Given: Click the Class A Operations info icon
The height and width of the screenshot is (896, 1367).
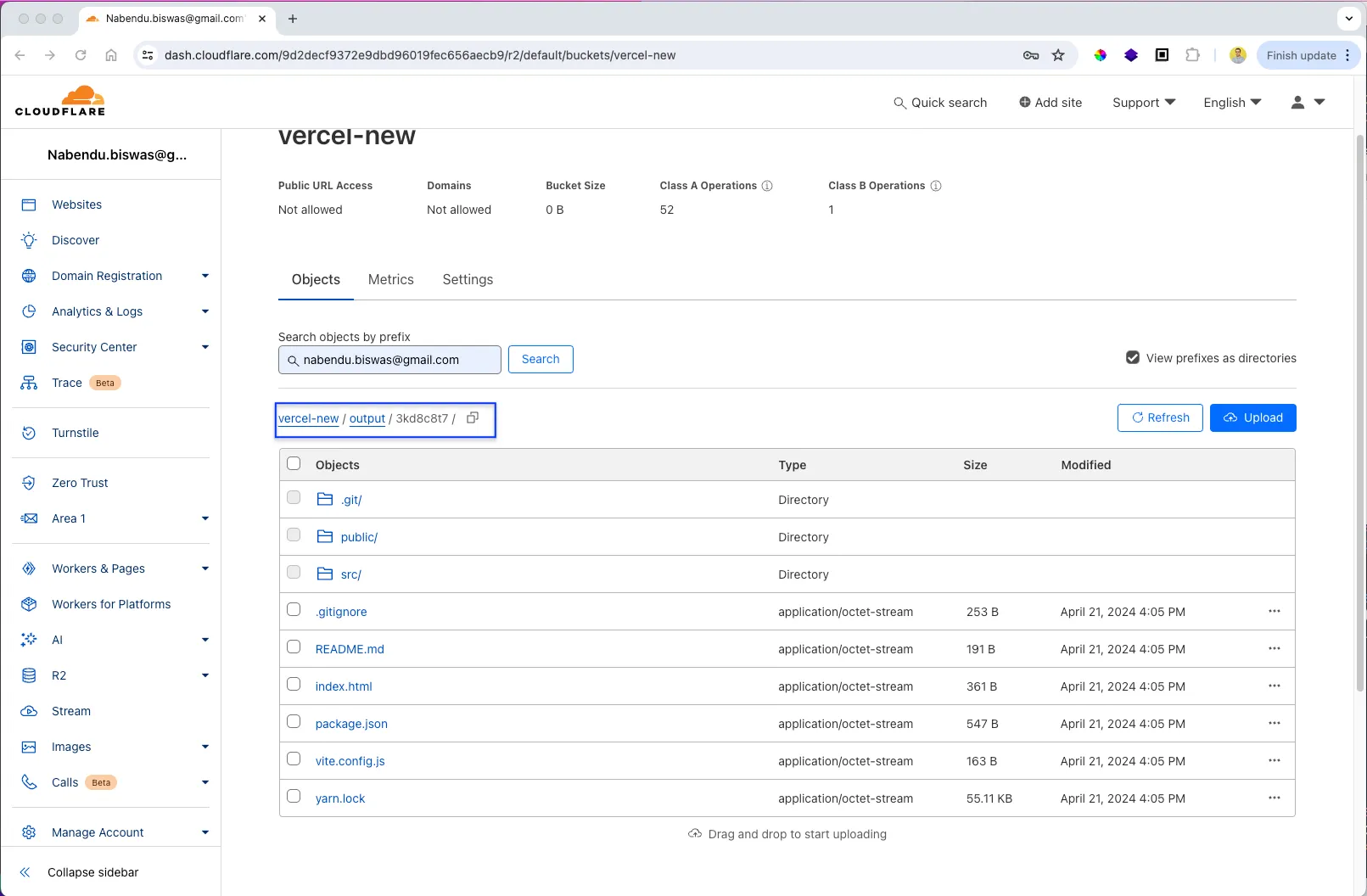Looking at the screenshot, I should coord(767,186).
